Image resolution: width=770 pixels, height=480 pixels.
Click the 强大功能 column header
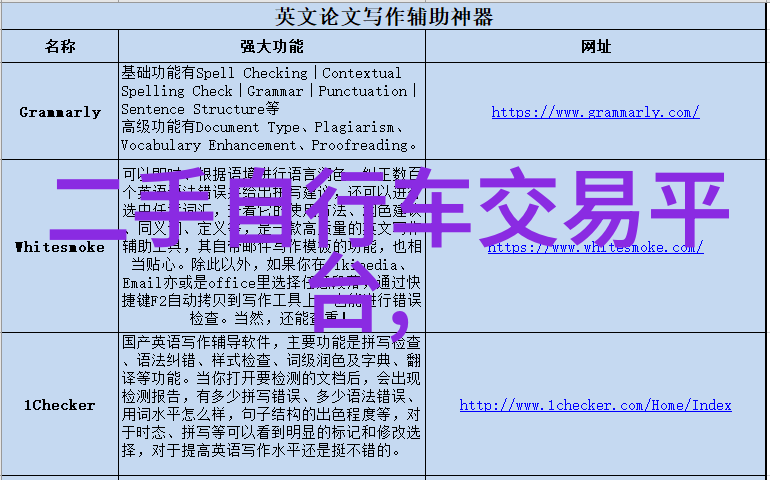pyautogui.click(x=272, y=47)
